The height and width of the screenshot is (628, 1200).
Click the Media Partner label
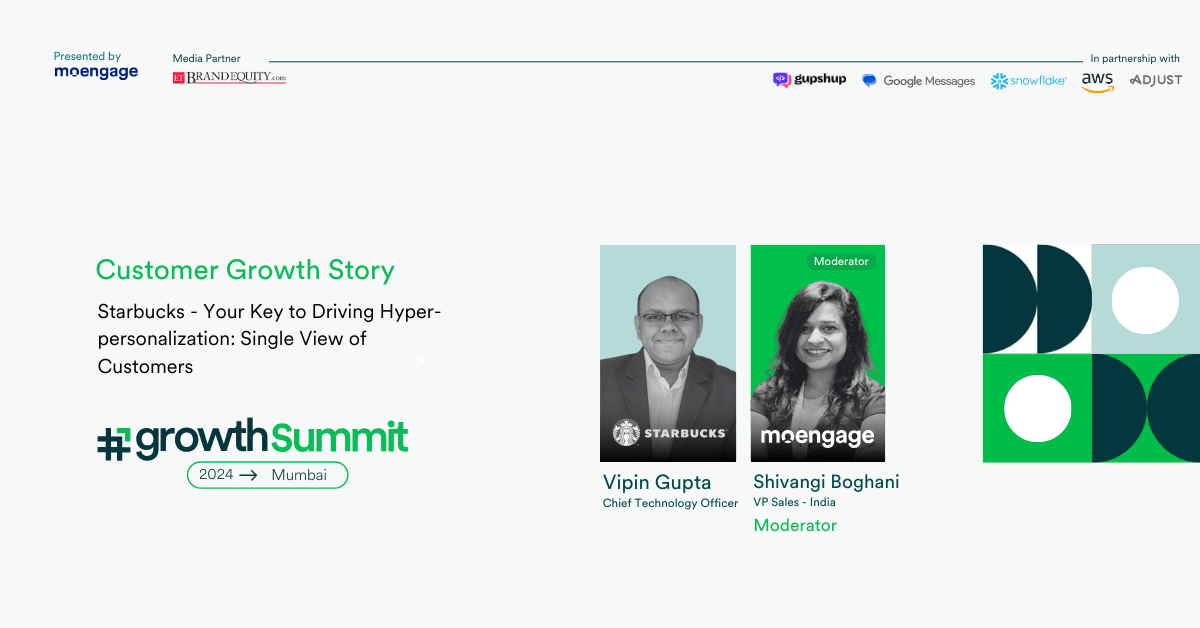point(206,59)
